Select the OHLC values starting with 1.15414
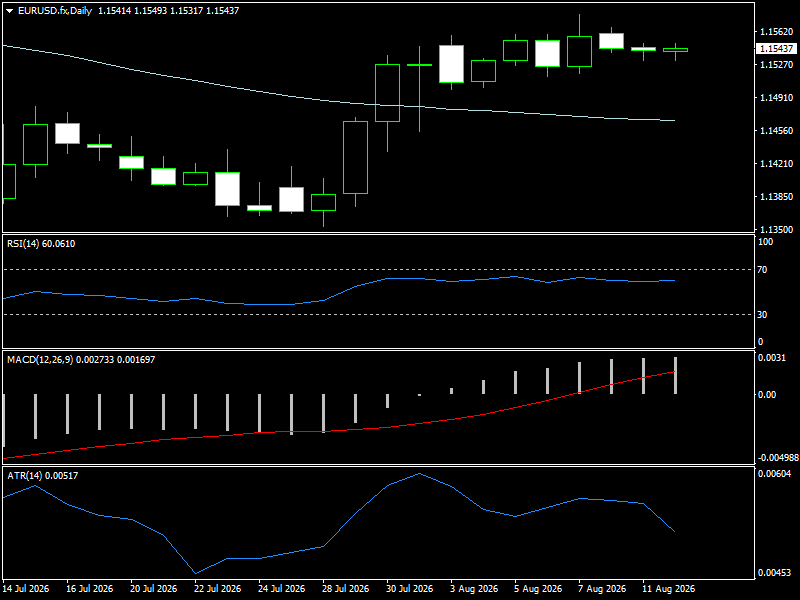 point(168,11)
